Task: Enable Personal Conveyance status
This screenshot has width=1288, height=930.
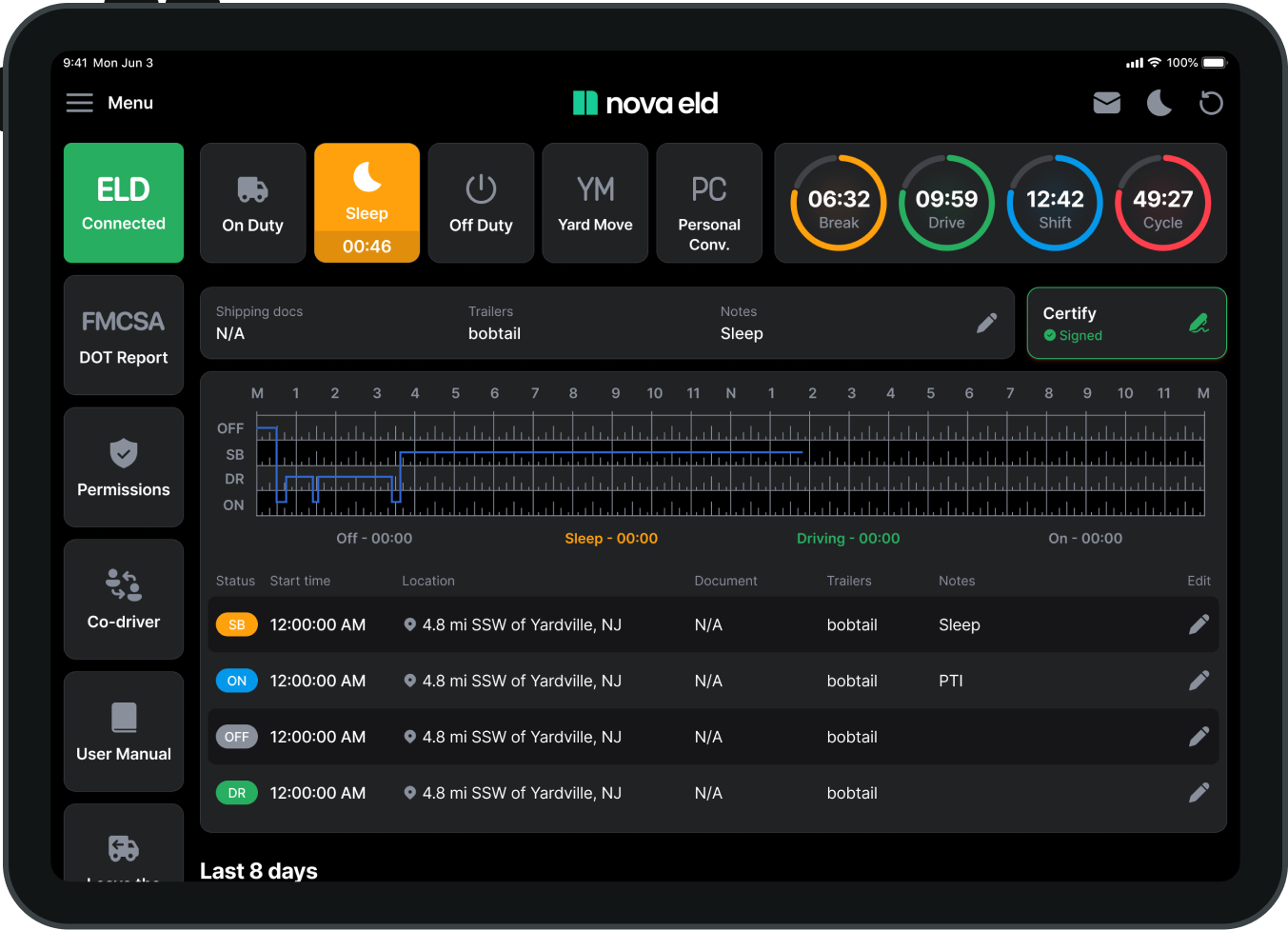Action: coord(709,203)
